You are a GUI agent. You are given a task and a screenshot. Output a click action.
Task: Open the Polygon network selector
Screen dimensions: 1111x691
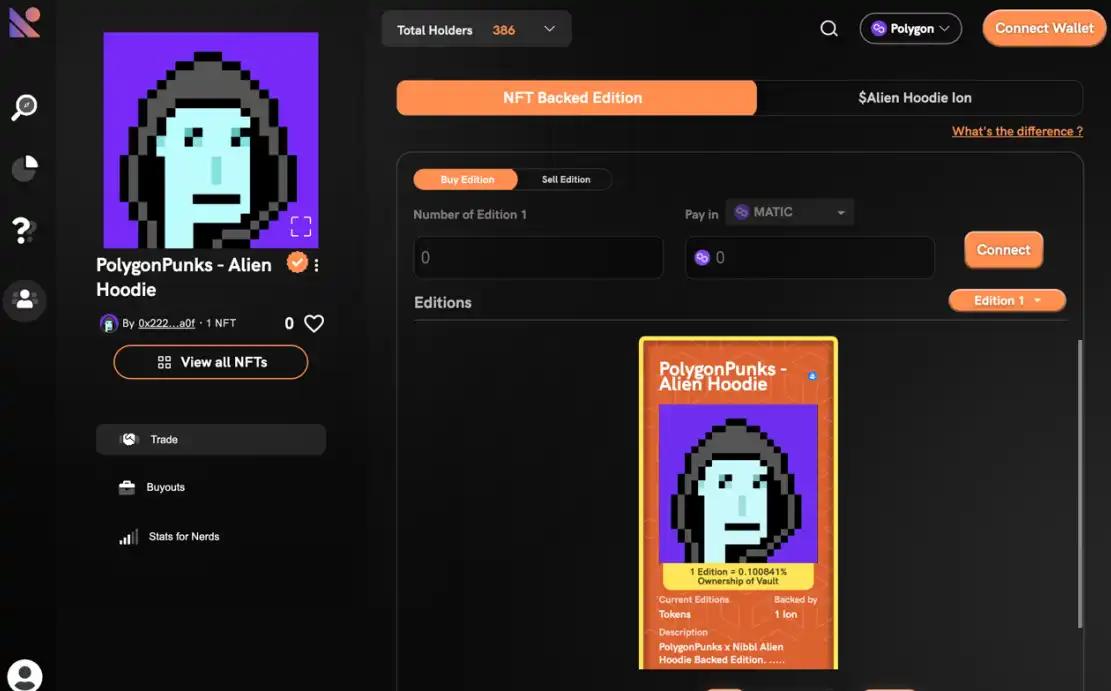[x=910, y=29]
